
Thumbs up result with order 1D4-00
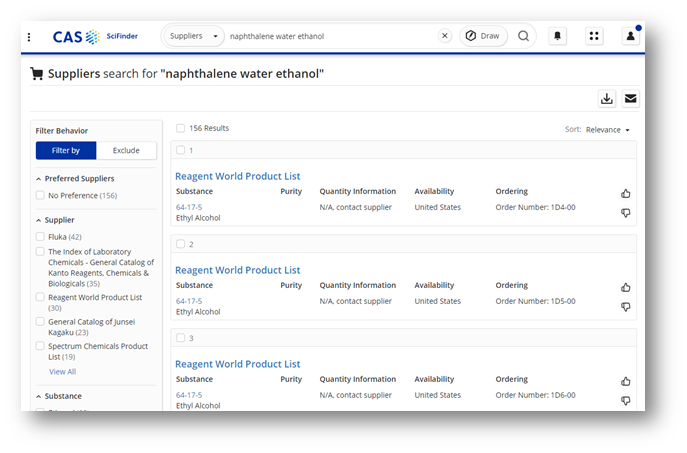(x=626, y=193)
